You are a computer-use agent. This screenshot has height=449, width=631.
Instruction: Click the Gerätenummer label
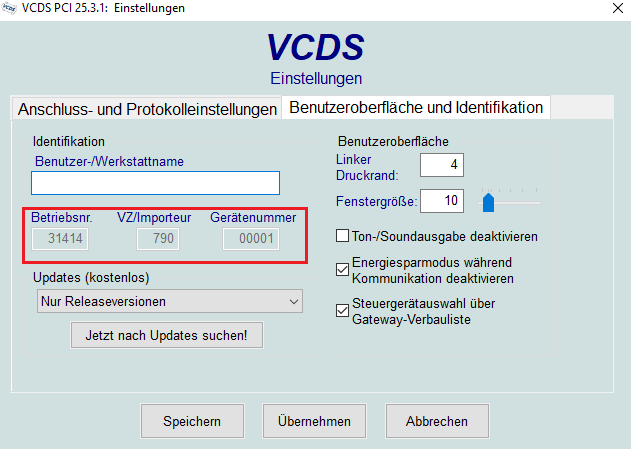[x=253, y=218]
